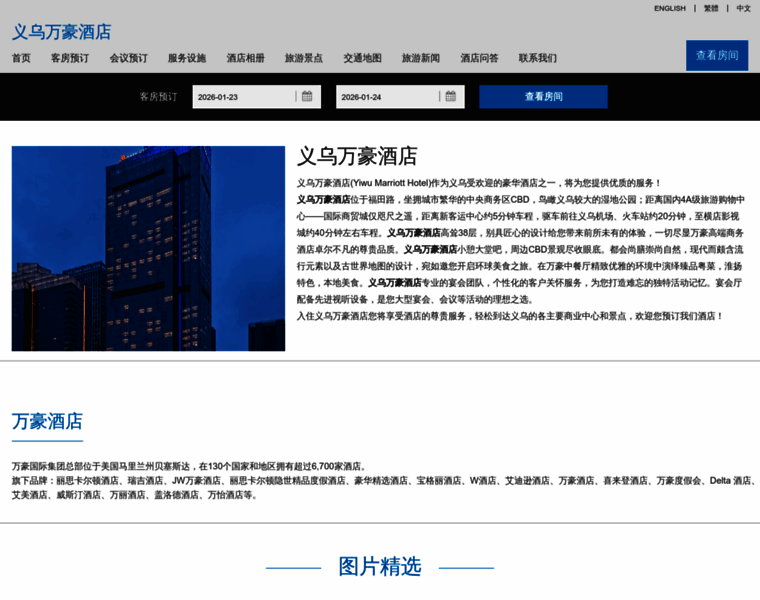The height and width of the screenshot is (600, 760).
Task: Open 客房预订 menu item
Action: coord(70,58)
